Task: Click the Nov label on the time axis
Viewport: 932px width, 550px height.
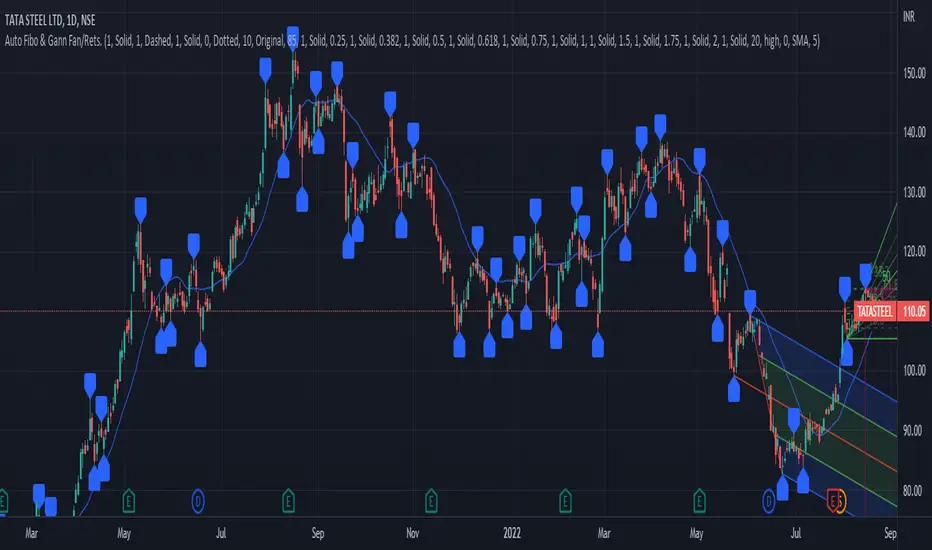Action: [x=413, y=533]
